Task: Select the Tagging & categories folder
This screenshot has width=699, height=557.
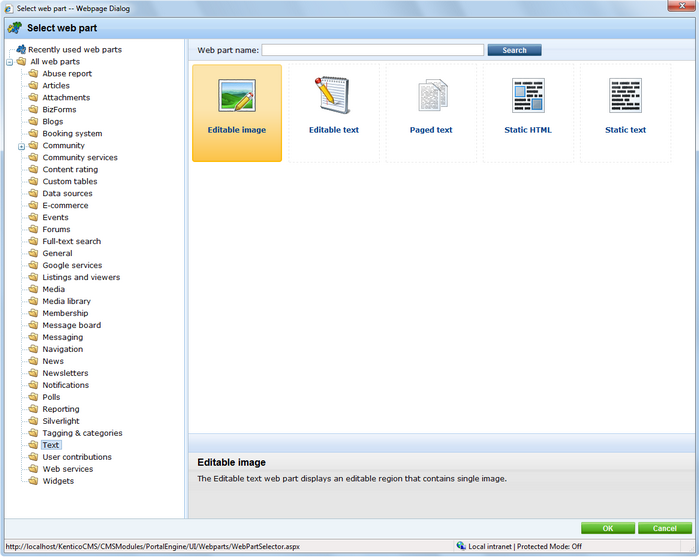Action: 82,434
